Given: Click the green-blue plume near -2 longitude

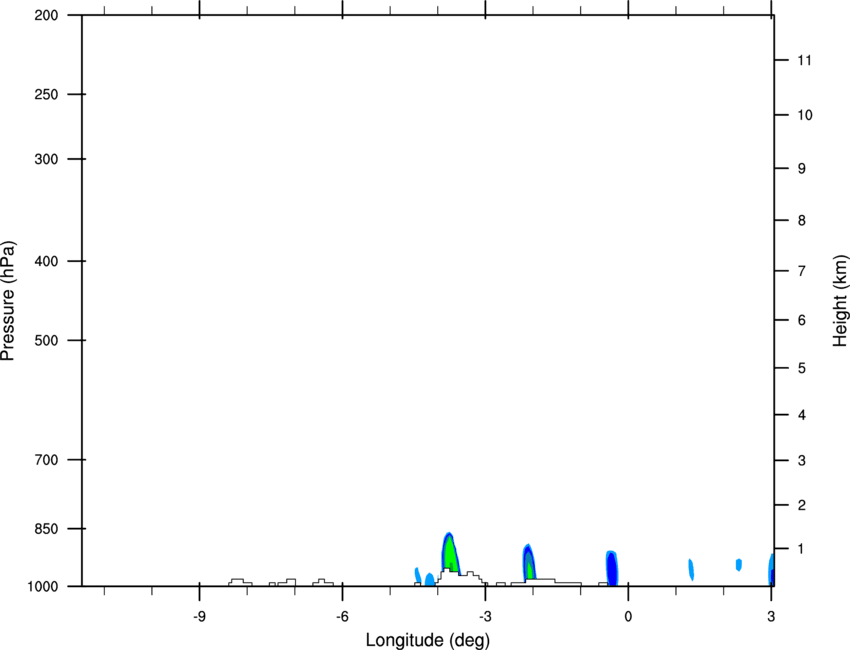Looking at the screenshot, I should (529, 561).
